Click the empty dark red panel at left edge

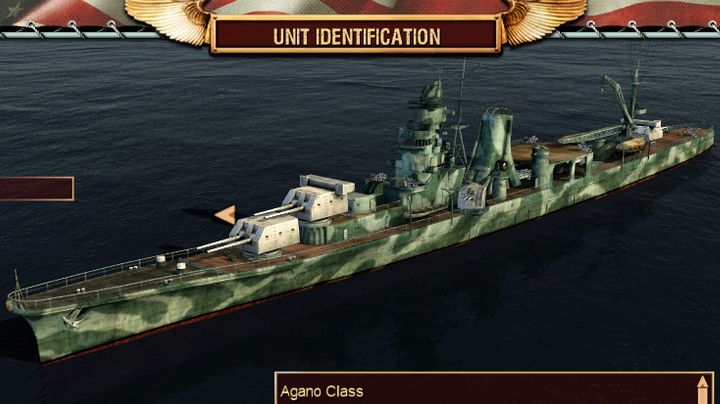pos(36,189)
